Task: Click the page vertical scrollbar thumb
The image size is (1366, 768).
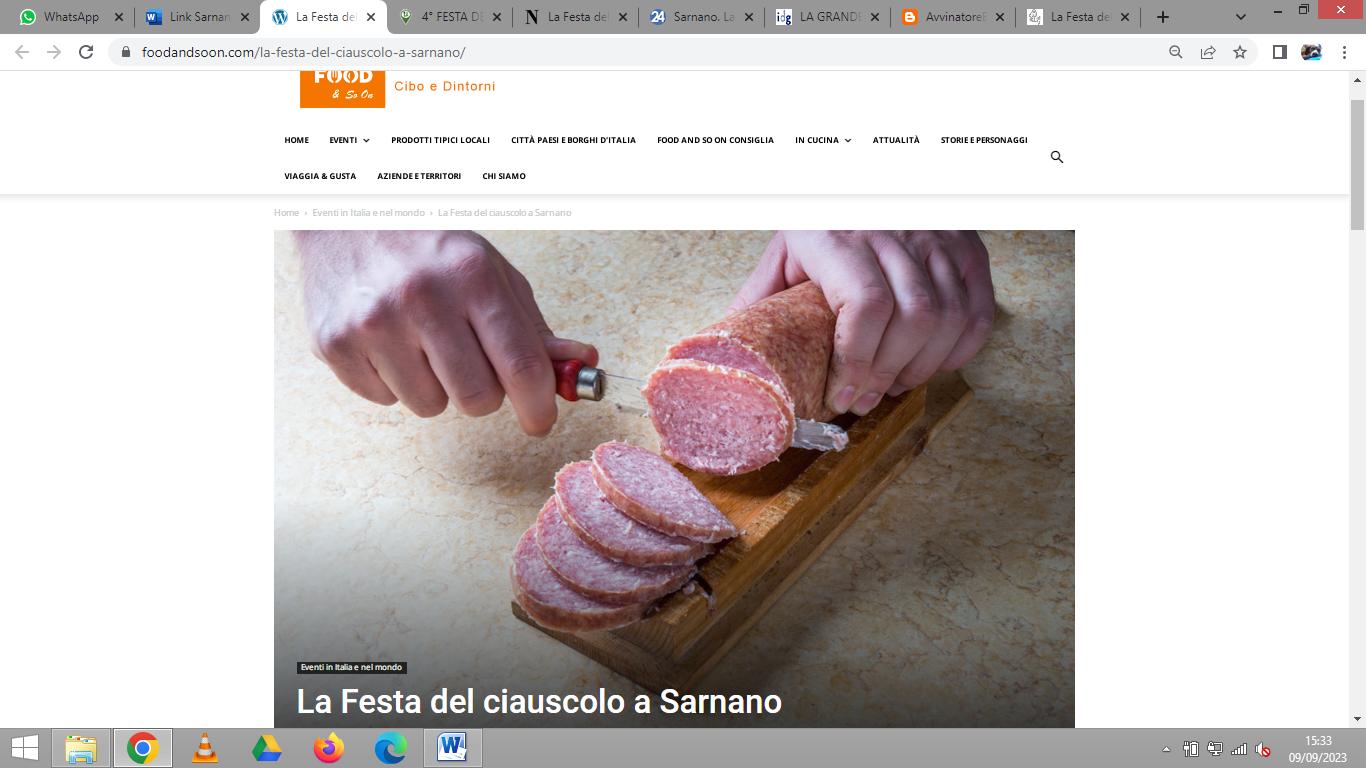Action: click(x=1357, y=165)
